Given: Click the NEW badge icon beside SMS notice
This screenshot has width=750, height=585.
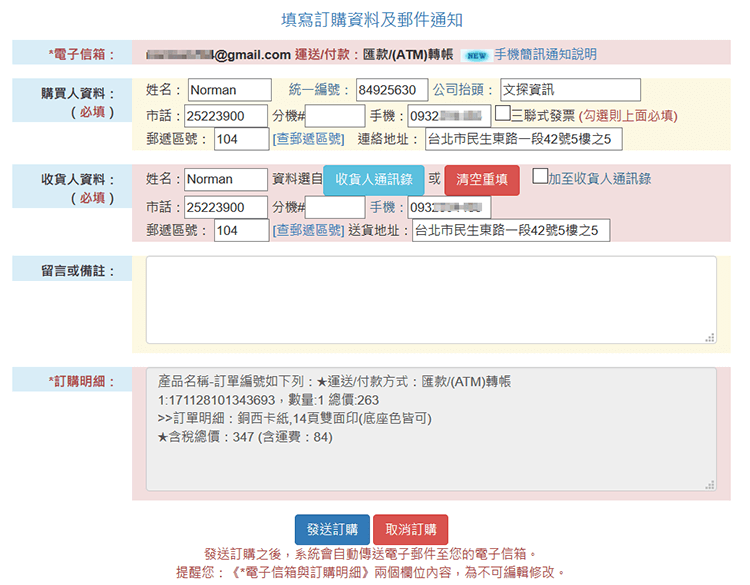Looking at the screenshot, I should click(476, 55).
